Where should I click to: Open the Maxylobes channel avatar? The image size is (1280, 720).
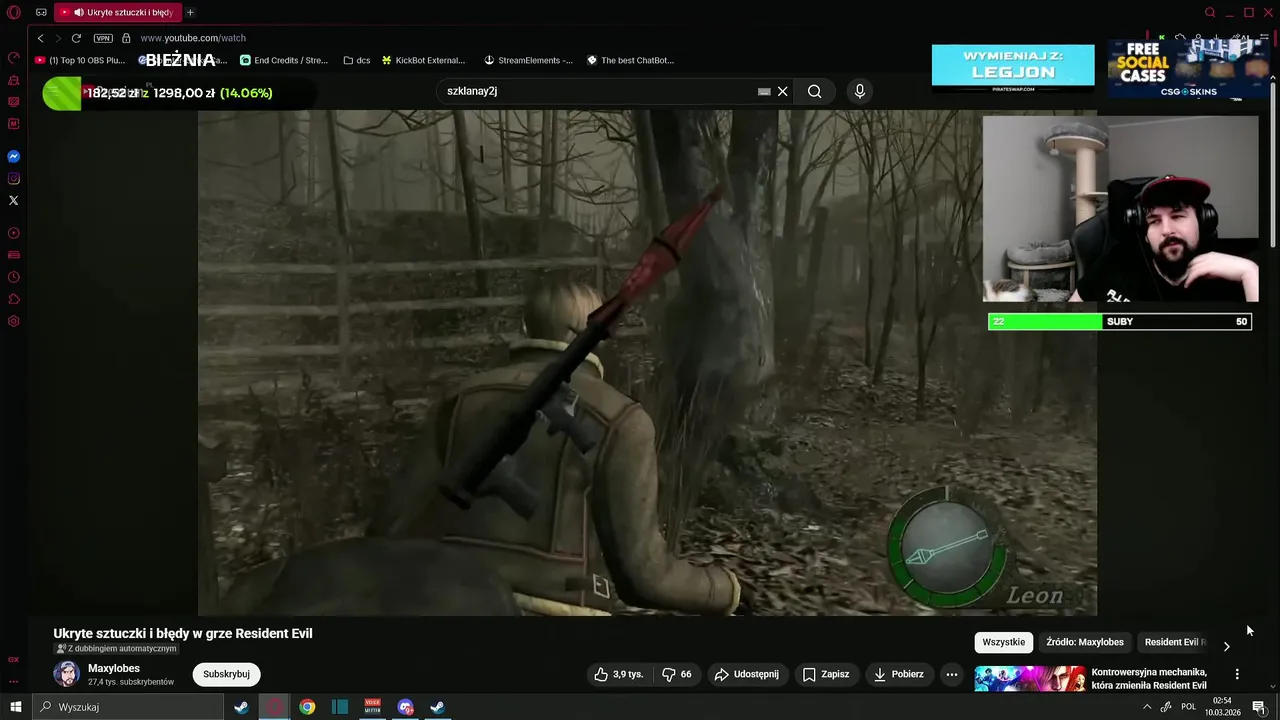(x=67, y=674)
